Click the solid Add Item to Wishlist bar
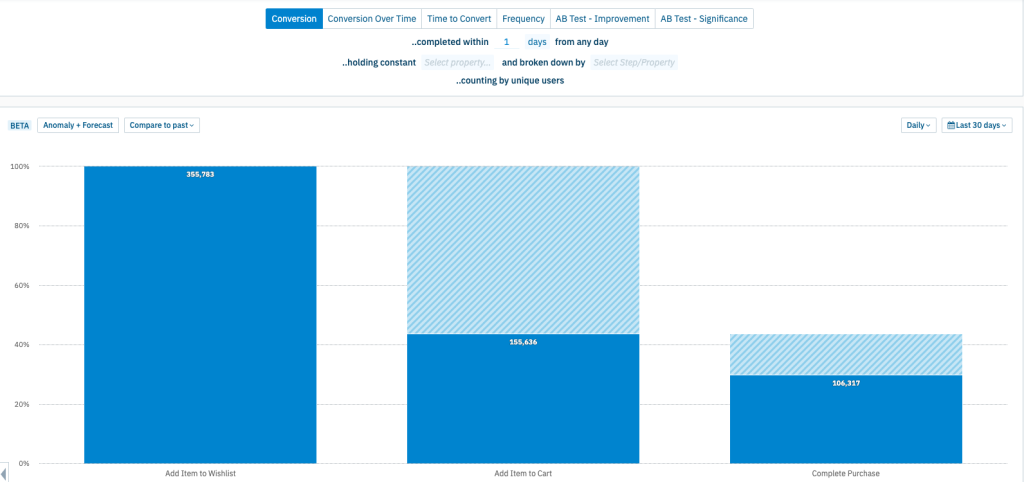 click(x=200, y=315)
